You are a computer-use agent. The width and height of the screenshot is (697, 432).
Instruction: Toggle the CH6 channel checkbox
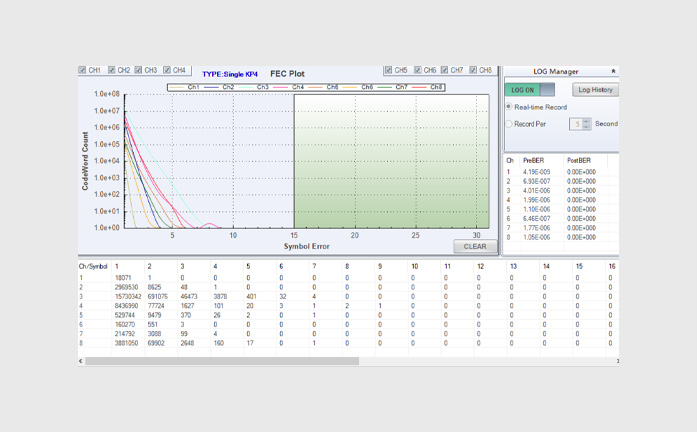(x=418, y=70)
